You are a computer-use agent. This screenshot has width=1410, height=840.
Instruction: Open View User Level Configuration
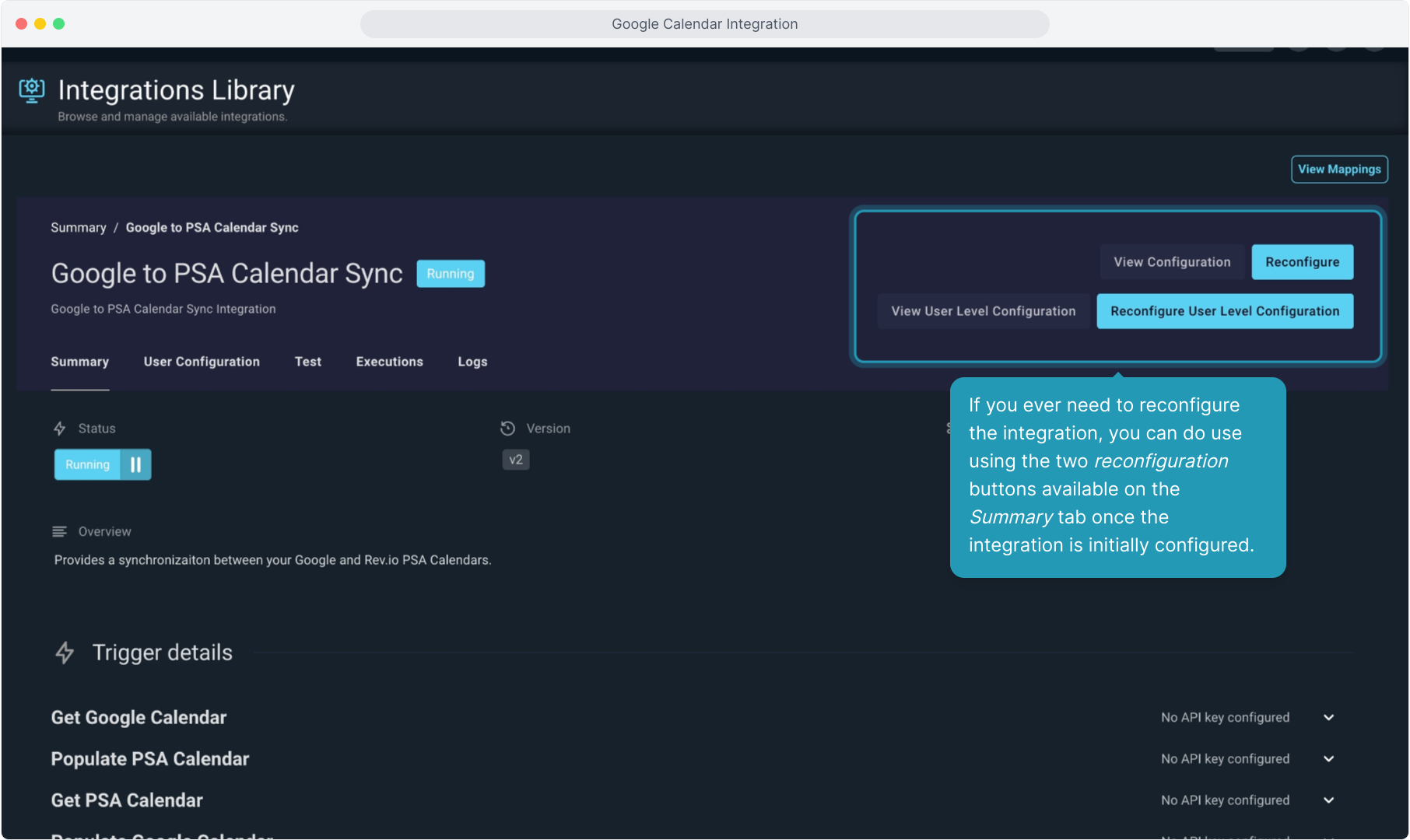(x=983, y=311)
